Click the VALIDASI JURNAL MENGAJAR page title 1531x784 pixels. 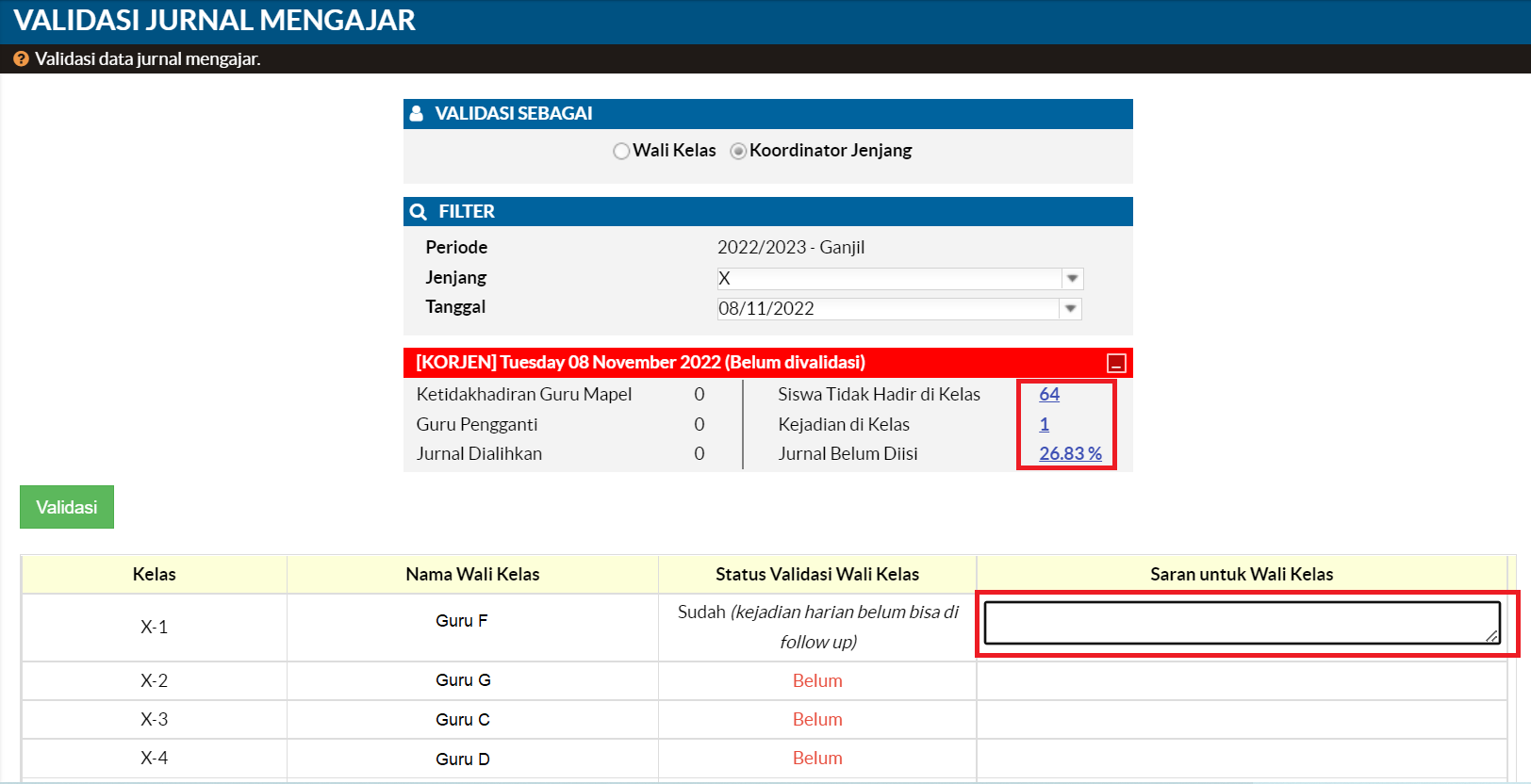[x=214, y=20]
